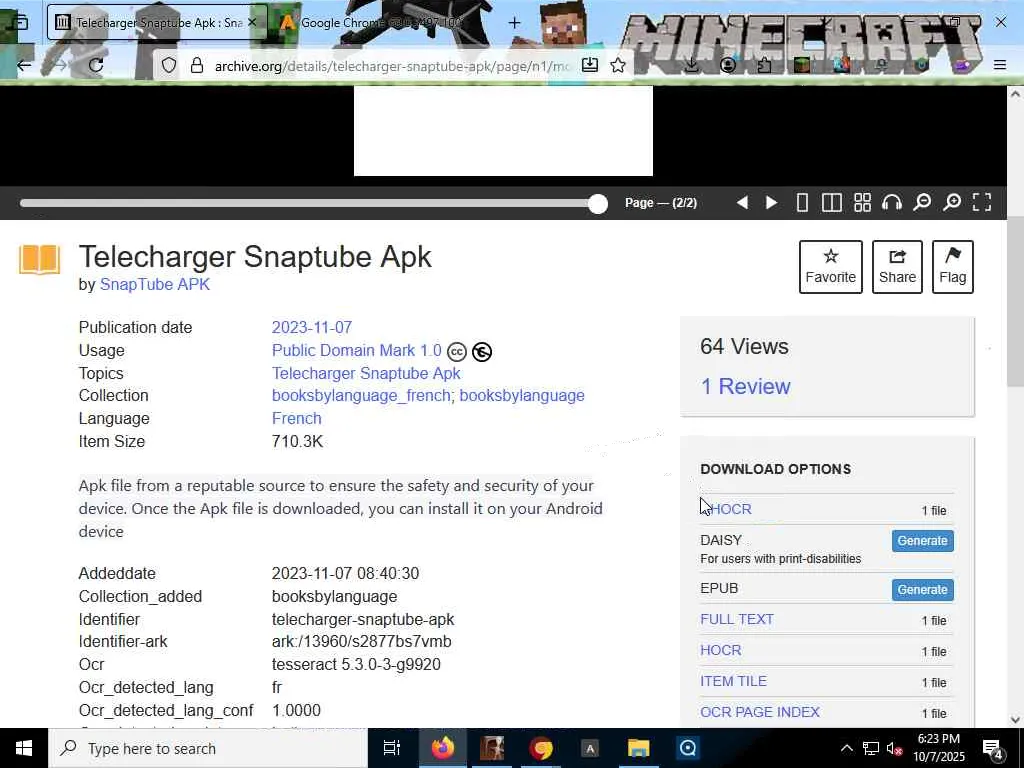Flip to the next page in book reader
Viewport: 1024px width, 768px height.
(x=771, y=202)
